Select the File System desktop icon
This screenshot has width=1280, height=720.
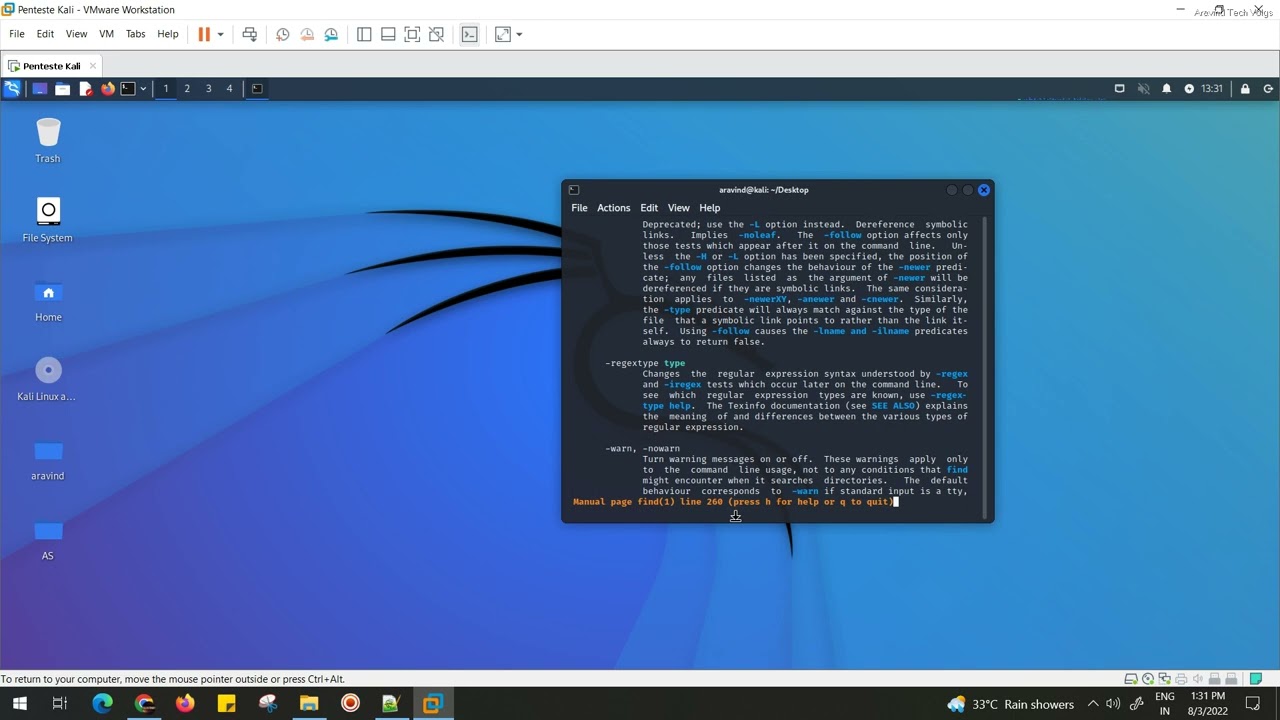pos(48,220)
